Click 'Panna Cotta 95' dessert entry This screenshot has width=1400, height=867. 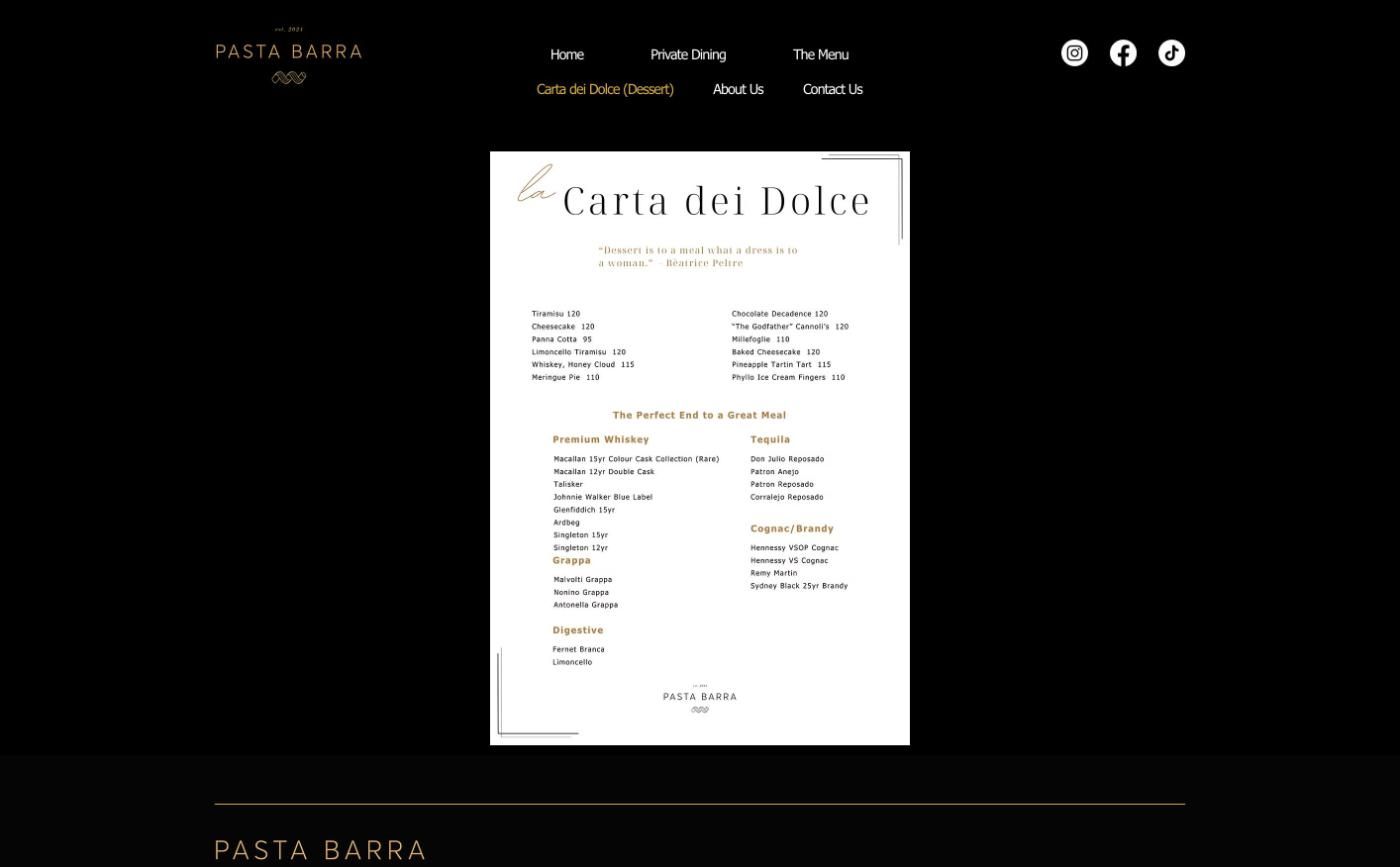561,339
